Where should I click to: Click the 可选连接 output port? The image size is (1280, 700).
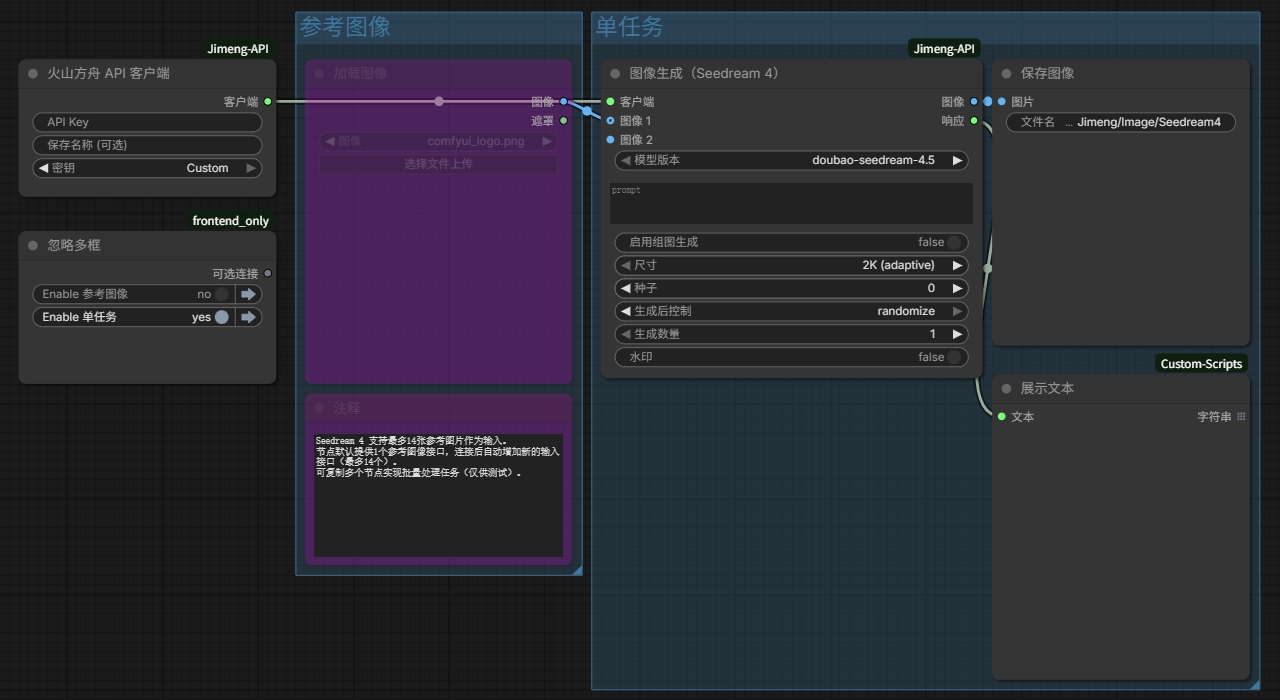pos(268,273)
